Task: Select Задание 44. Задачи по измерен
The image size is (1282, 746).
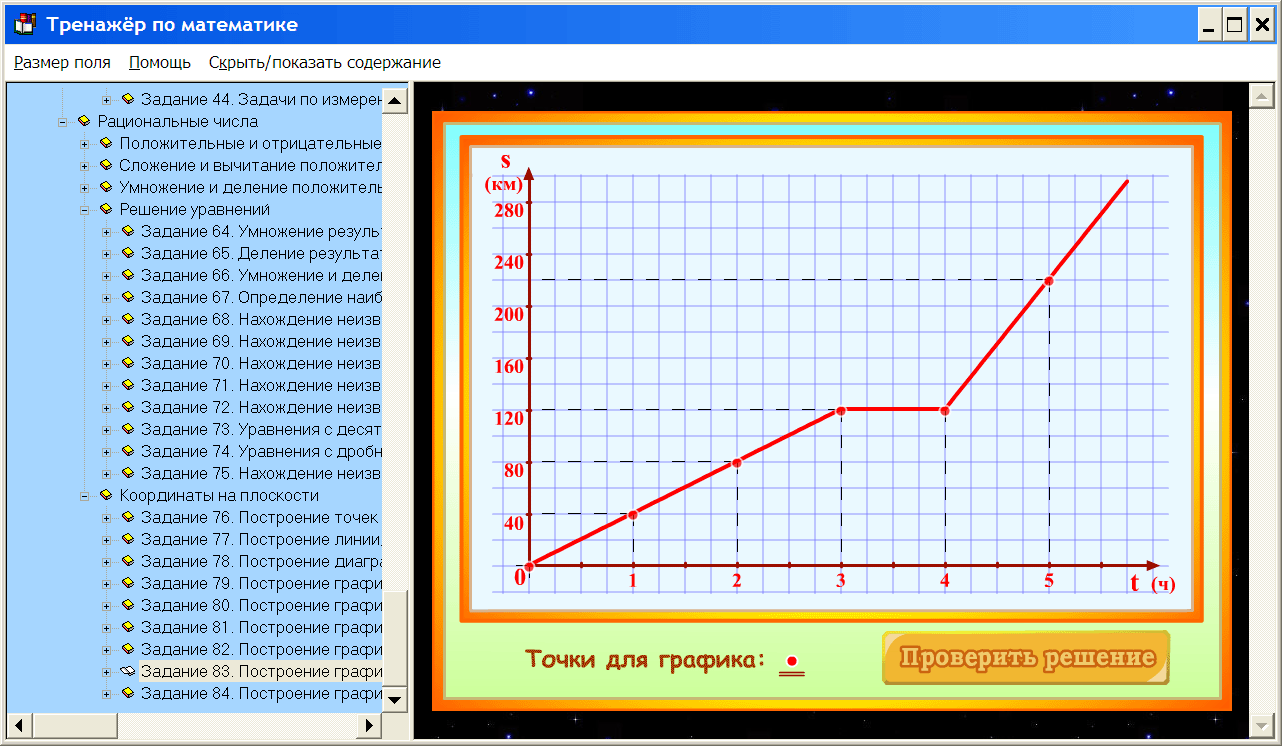Action: 260,99
